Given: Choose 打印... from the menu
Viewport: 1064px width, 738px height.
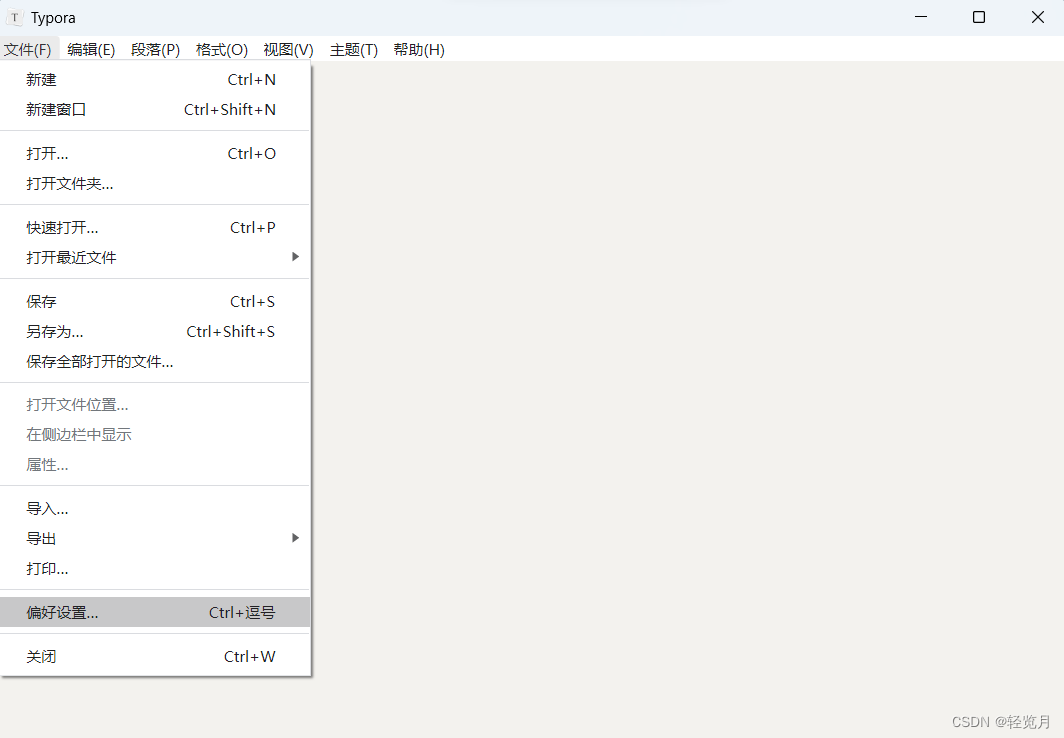Looking at the screenshot, I should click(x=155, y=568).
